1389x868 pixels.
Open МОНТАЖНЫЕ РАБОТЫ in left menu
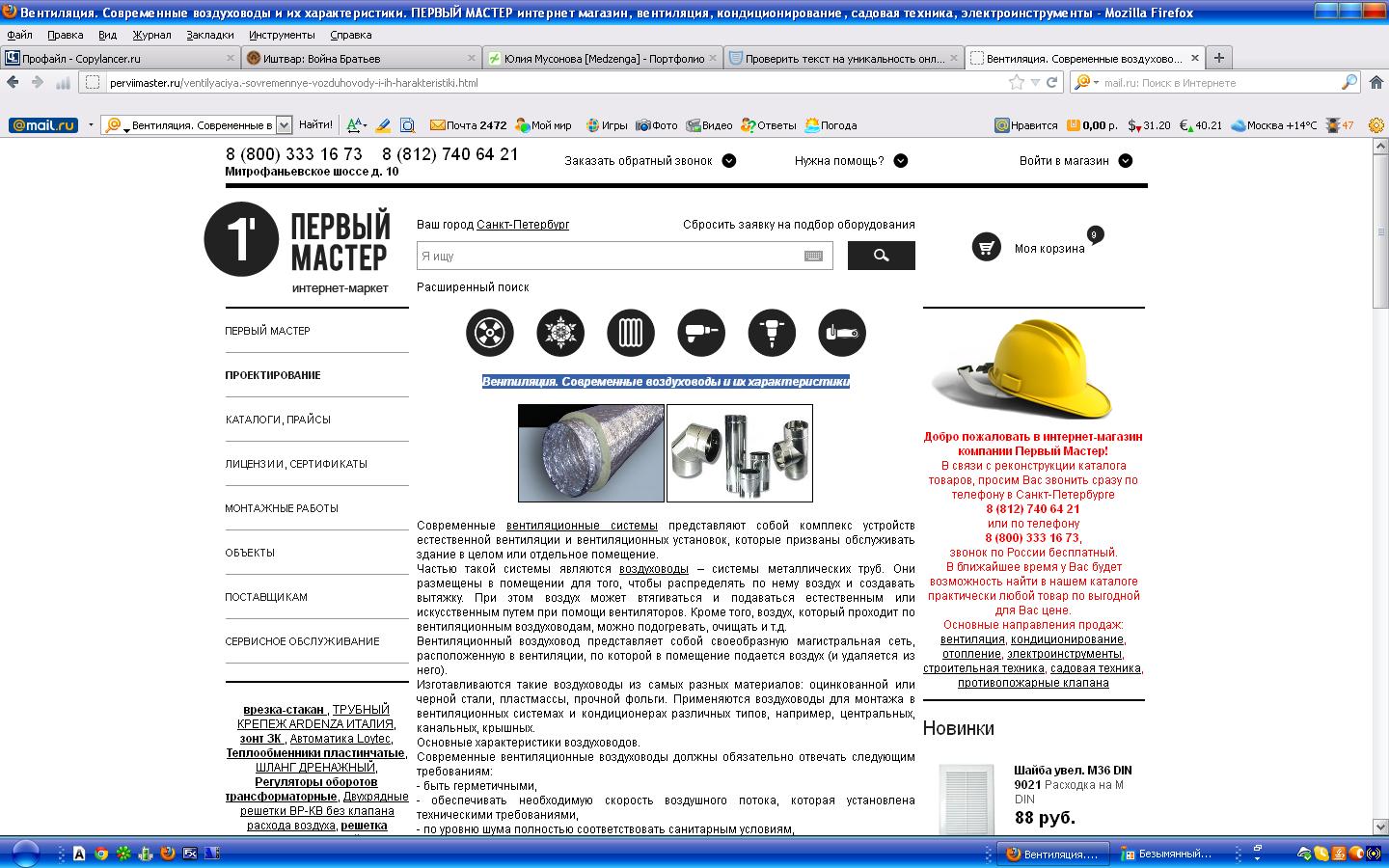point(282,508)
